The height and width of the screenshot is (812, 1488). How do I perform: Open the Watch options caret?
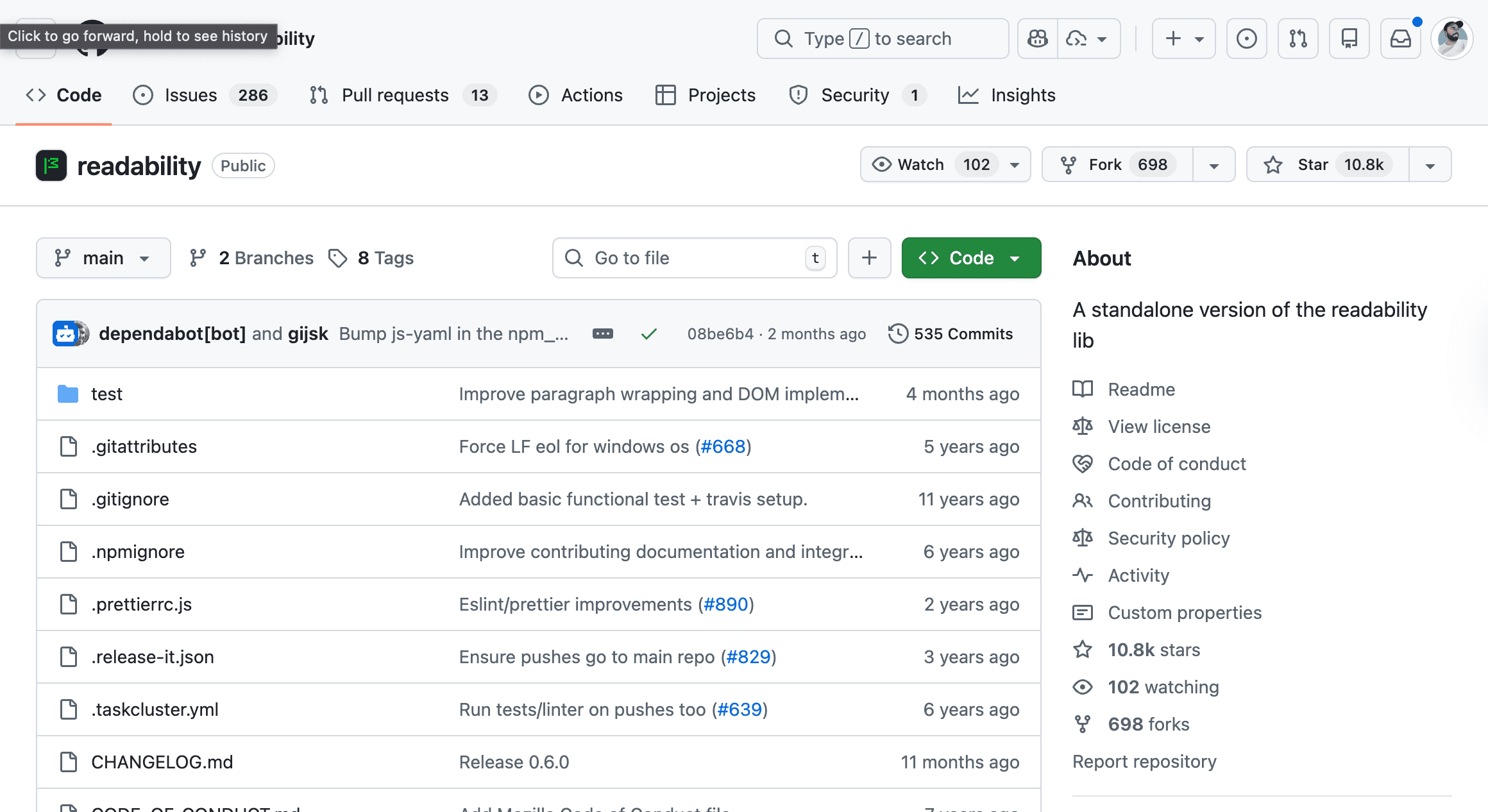coord(1014,164)
